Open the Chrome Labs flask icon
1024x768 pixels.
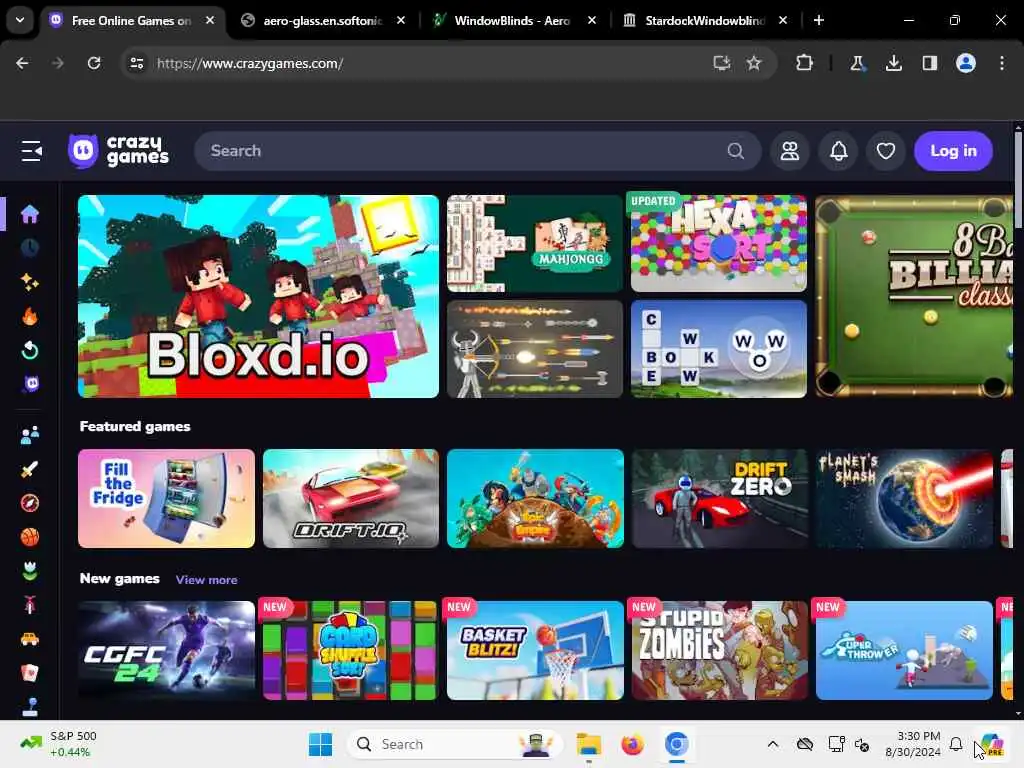[857, 63]
